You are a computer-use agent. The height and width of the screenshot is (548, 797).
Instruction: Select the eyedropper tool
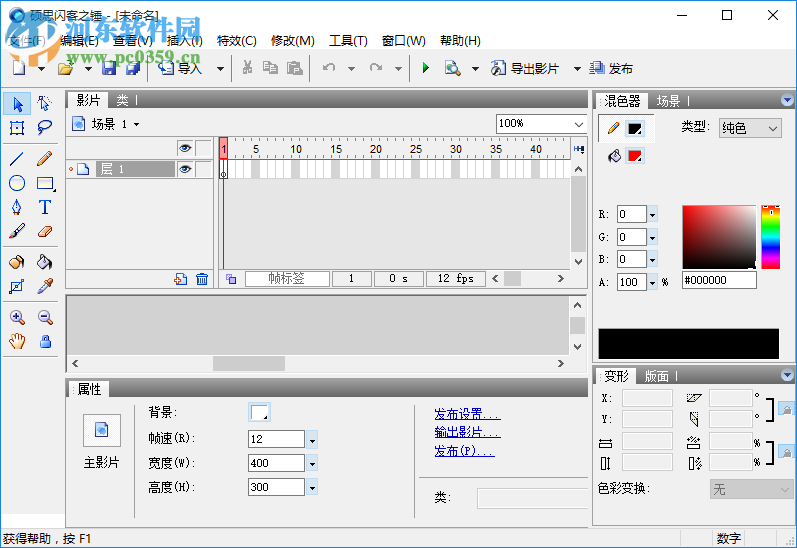[x=45, y=286]
